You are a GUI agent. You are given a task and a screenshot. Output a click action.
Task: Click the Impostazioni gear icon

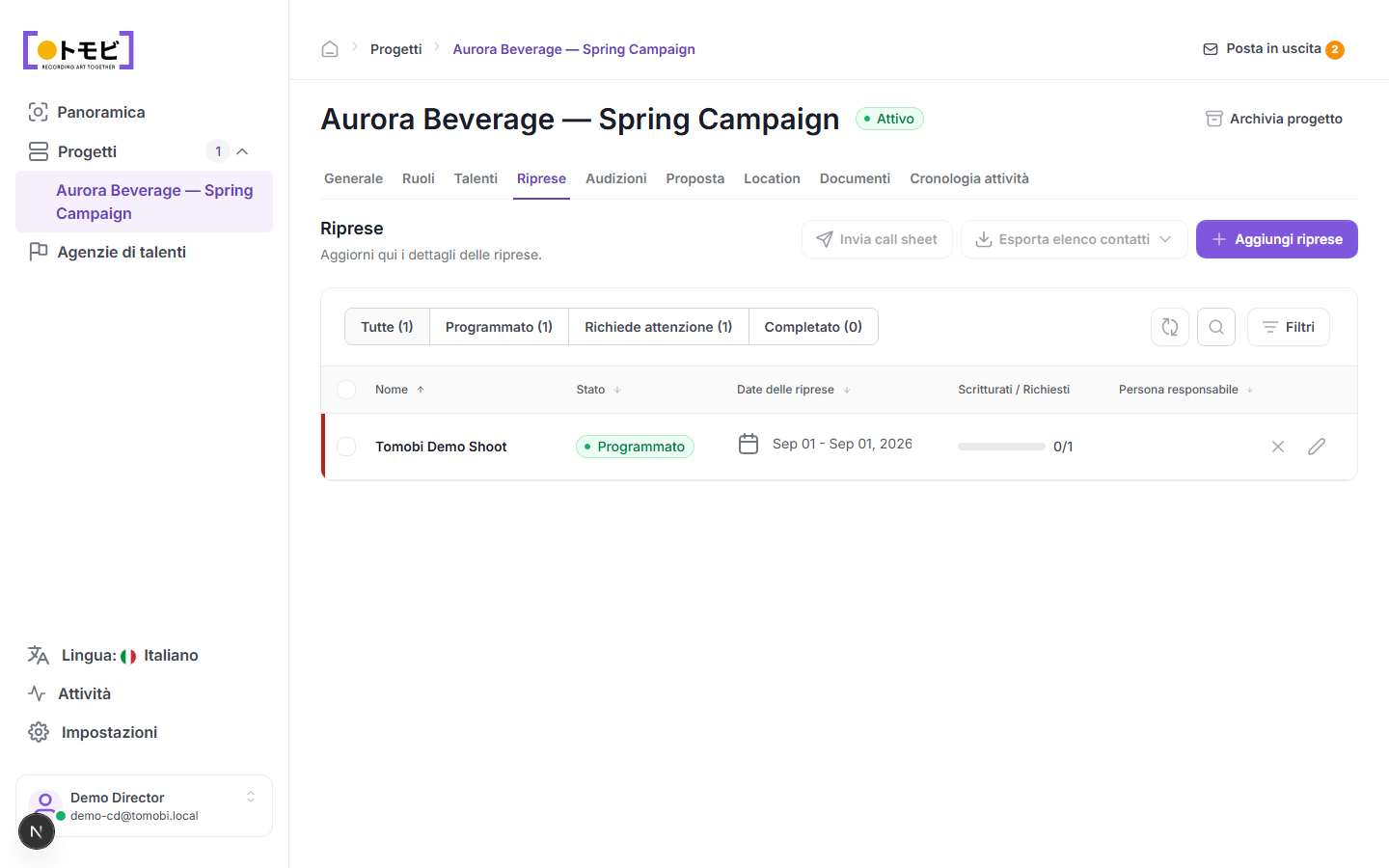[x=39, y=732]
